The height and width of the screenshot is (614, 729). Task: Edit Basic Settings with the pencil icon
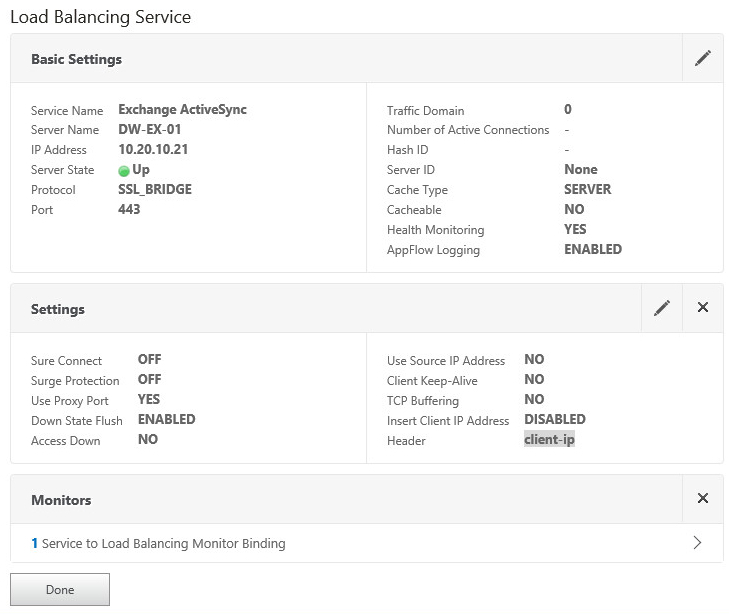pyautogui.click(x=702, y=59)
